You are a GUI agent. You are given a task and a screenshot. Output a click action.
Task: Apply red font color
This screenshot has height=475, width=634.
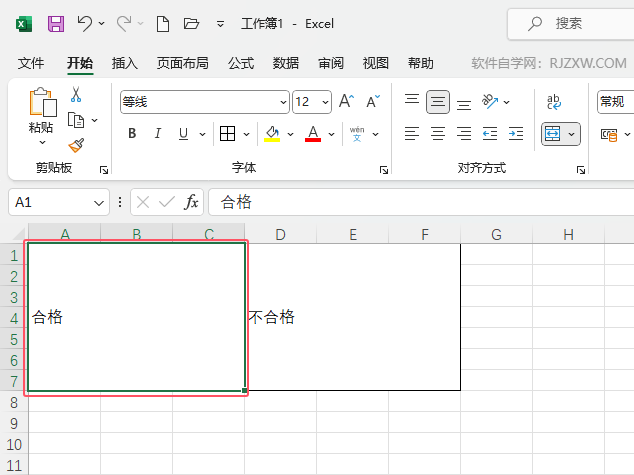click(x=313, y=133)
